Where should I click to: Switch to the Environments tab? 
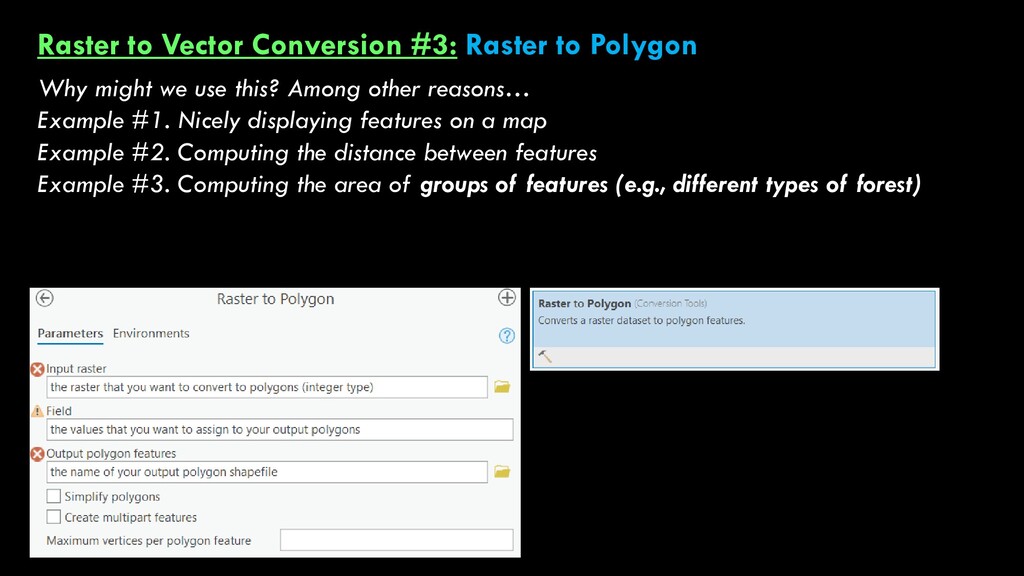point(151,333)
